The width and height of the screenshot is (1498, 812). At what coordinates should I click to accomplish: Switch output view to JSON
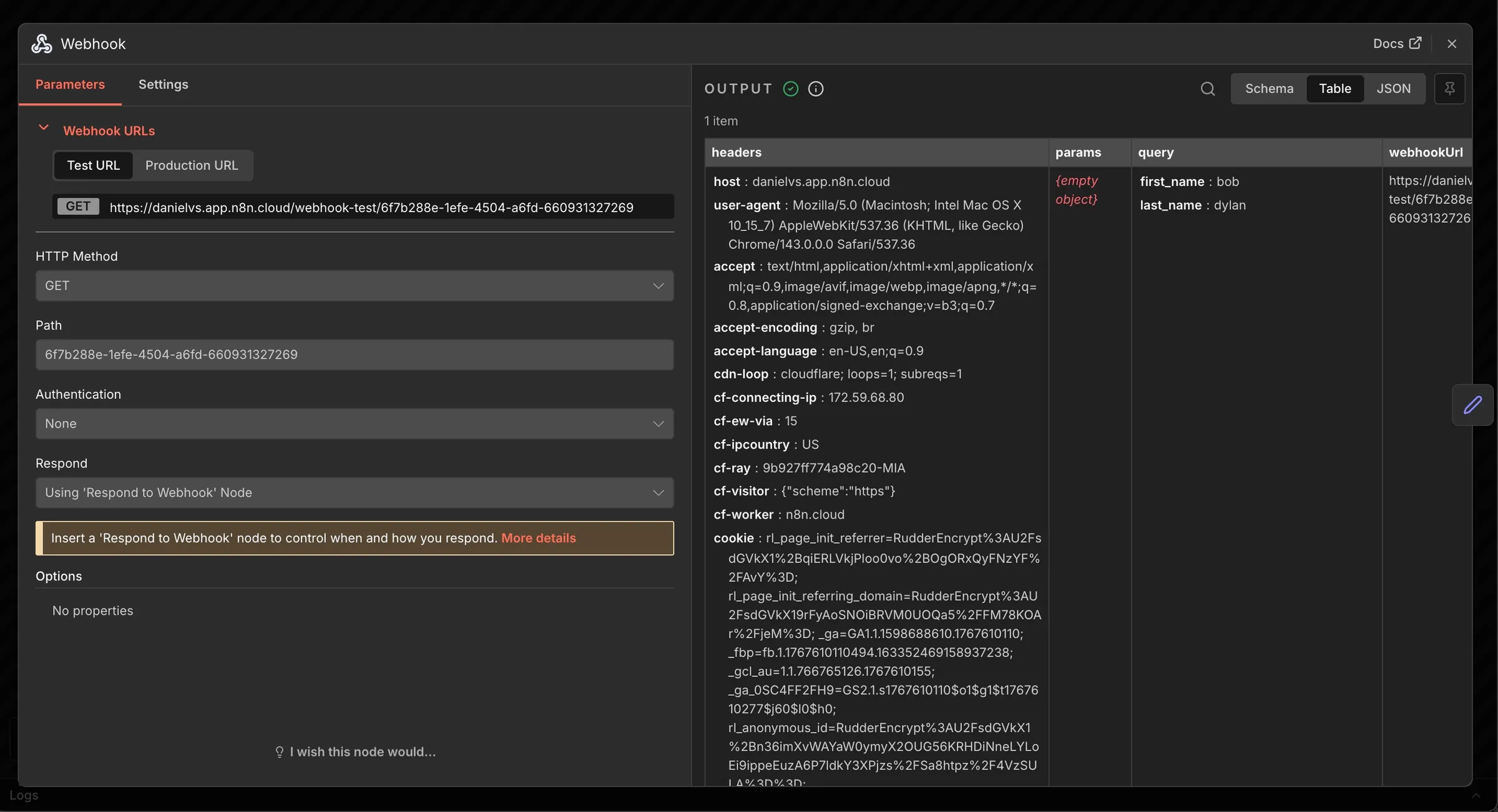point(1393,89)
